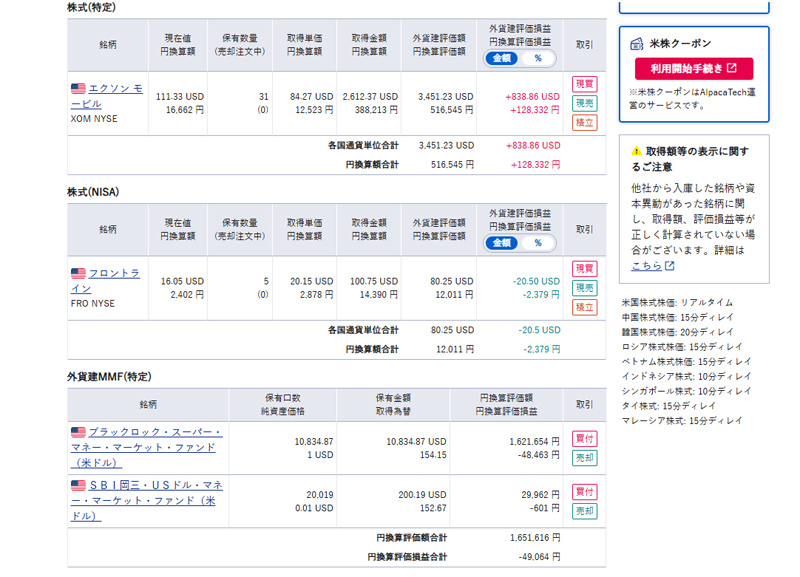Click ロシア株式株価: 15分ディレイ text
The height and width of the screenshot is (577, 800).
tap(682, 347)
